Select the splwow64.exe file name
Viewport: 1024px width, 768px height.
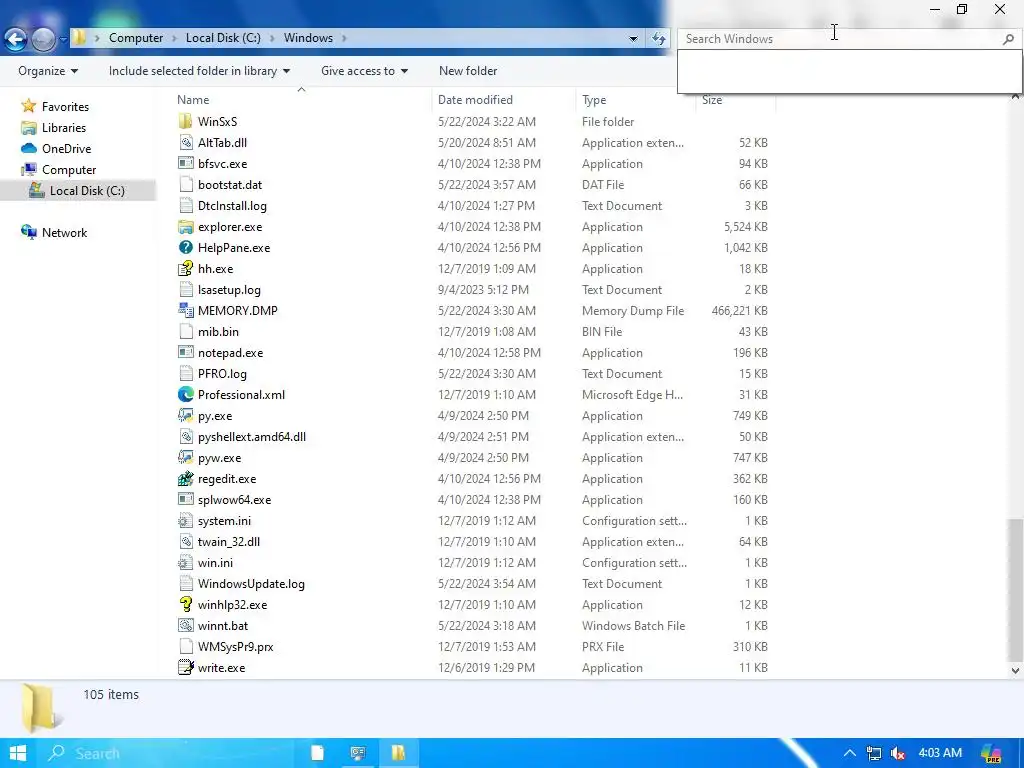click(x=234, y=500)
